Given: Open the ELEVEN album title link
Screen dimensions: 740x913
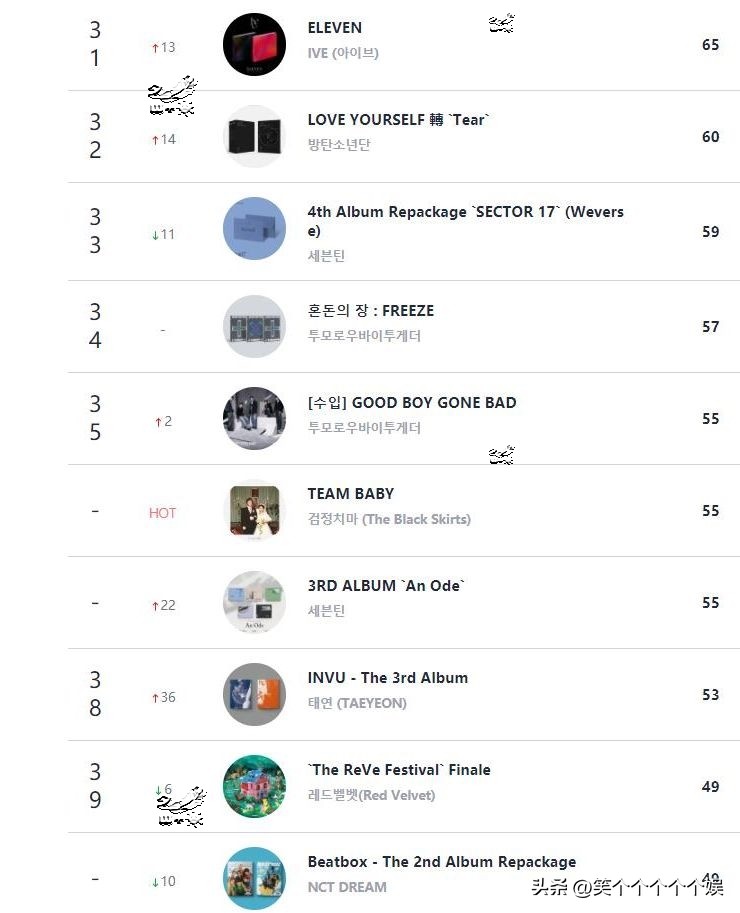Looking at the screenshot, I should pos(335,28).
